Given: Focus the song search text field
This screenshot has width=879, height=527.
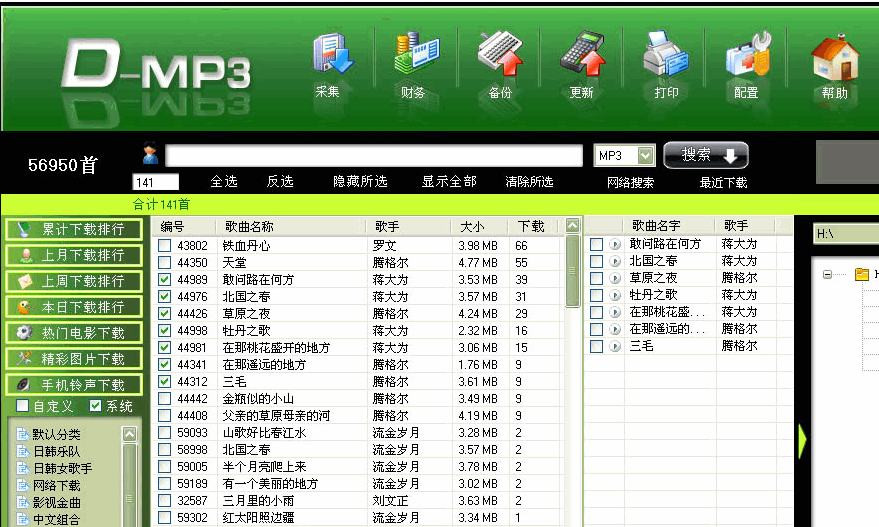Looking at the screenshot, I should click(x=374, y=155).
